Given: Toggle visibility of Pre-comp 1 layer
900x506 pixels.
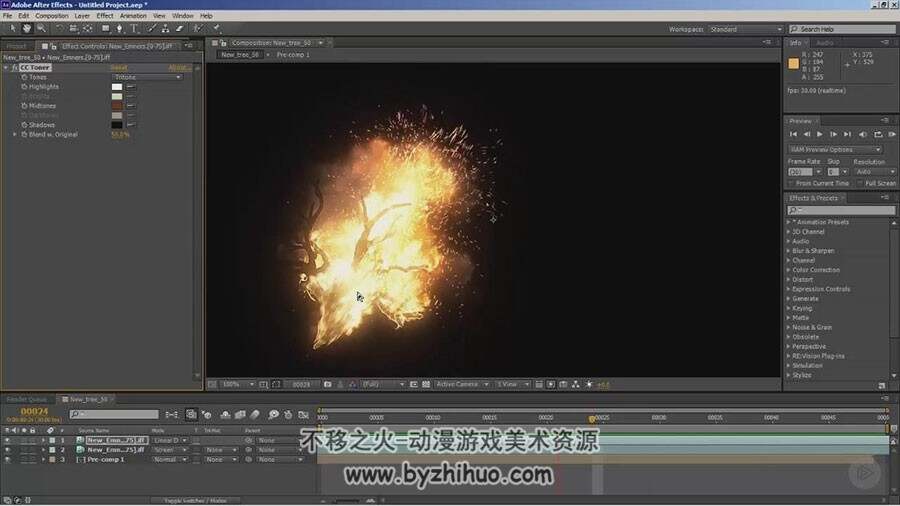Looking at the screenshot, I should (7, 460).
